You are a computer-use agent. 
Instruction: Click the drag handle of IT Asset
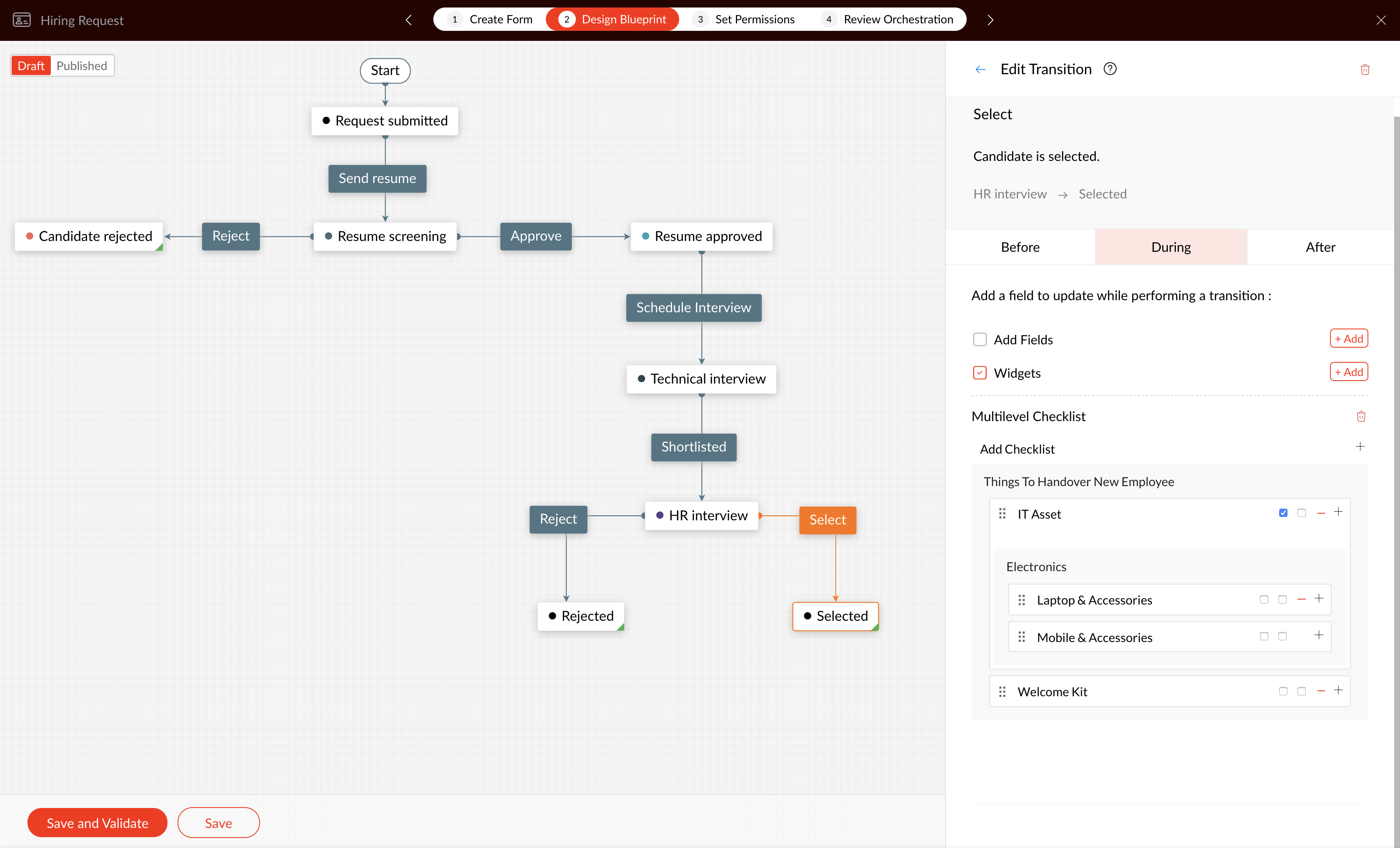1002,514
